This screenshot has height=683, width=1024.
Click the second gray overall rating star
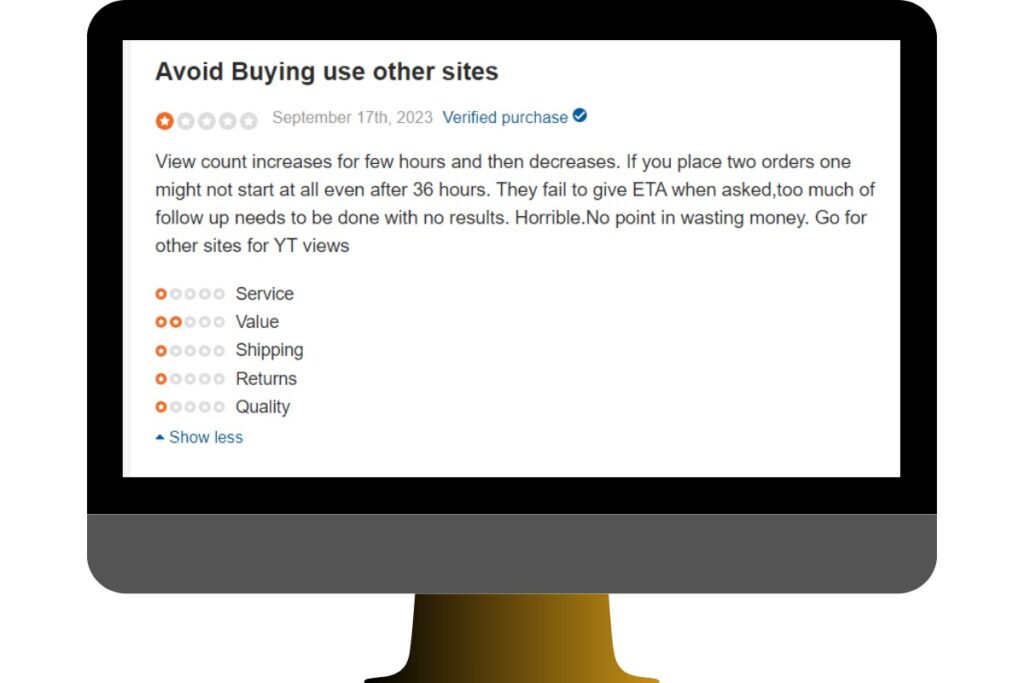[x=185, y=121]
